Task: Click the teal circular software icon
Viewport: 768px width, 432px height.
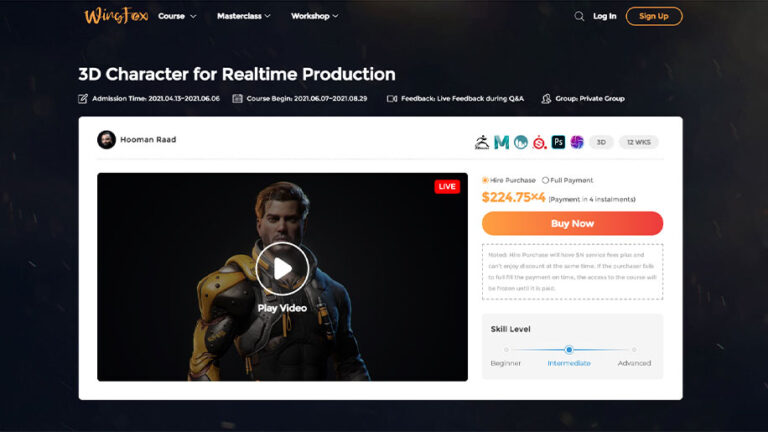Action: [521, 142]
